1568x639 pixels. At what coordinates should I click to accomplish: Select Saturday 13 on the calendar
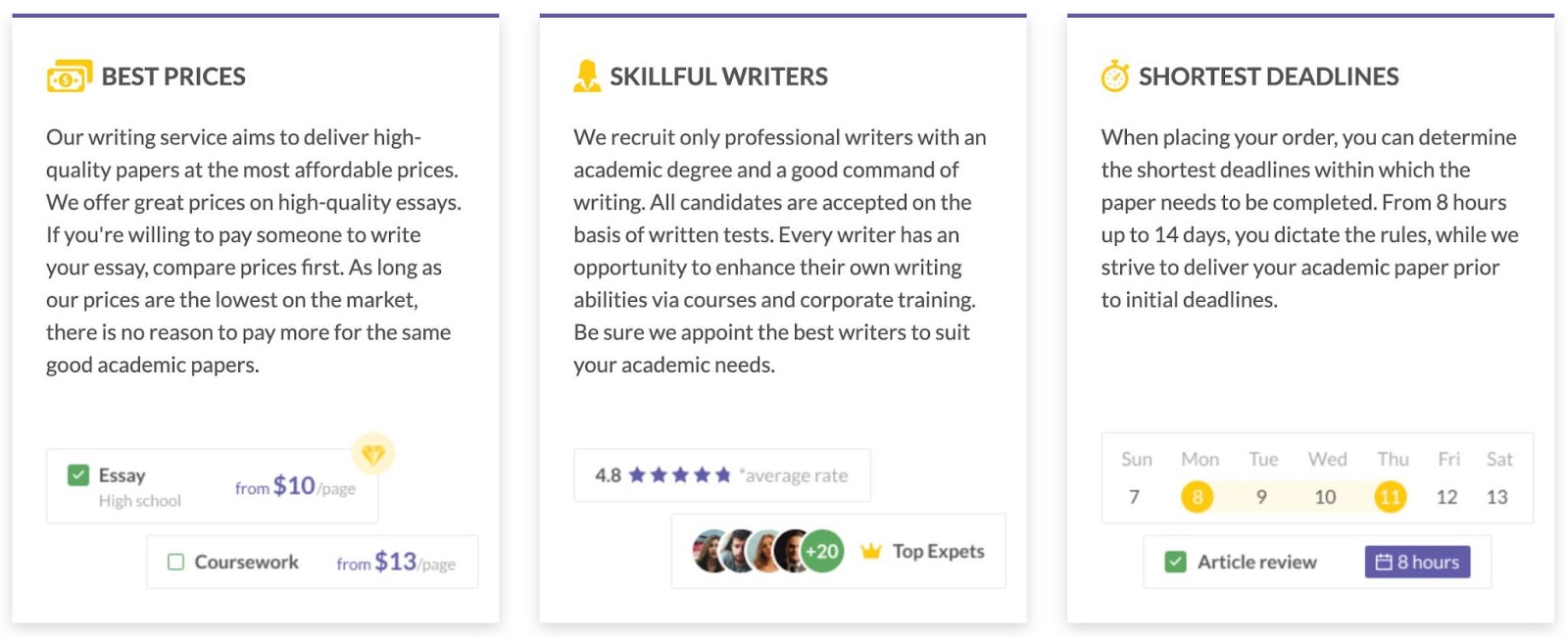click(1496, 497)
